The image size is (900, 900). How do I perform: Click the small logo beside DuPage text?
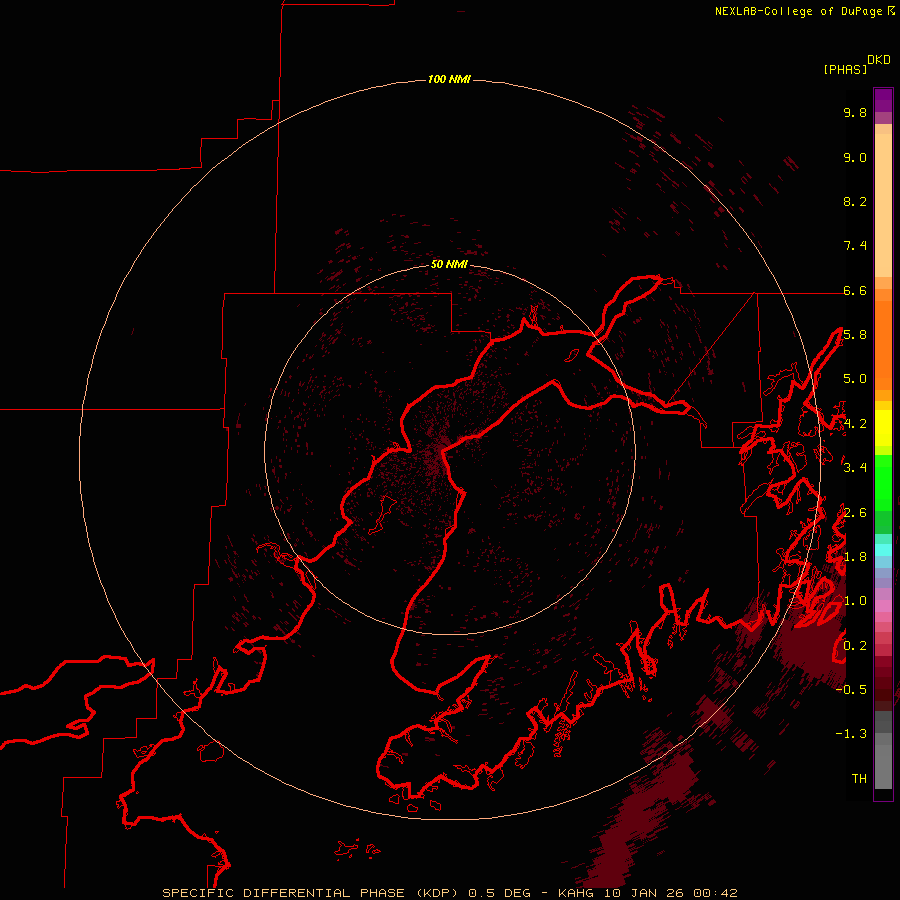coord(890,10)
